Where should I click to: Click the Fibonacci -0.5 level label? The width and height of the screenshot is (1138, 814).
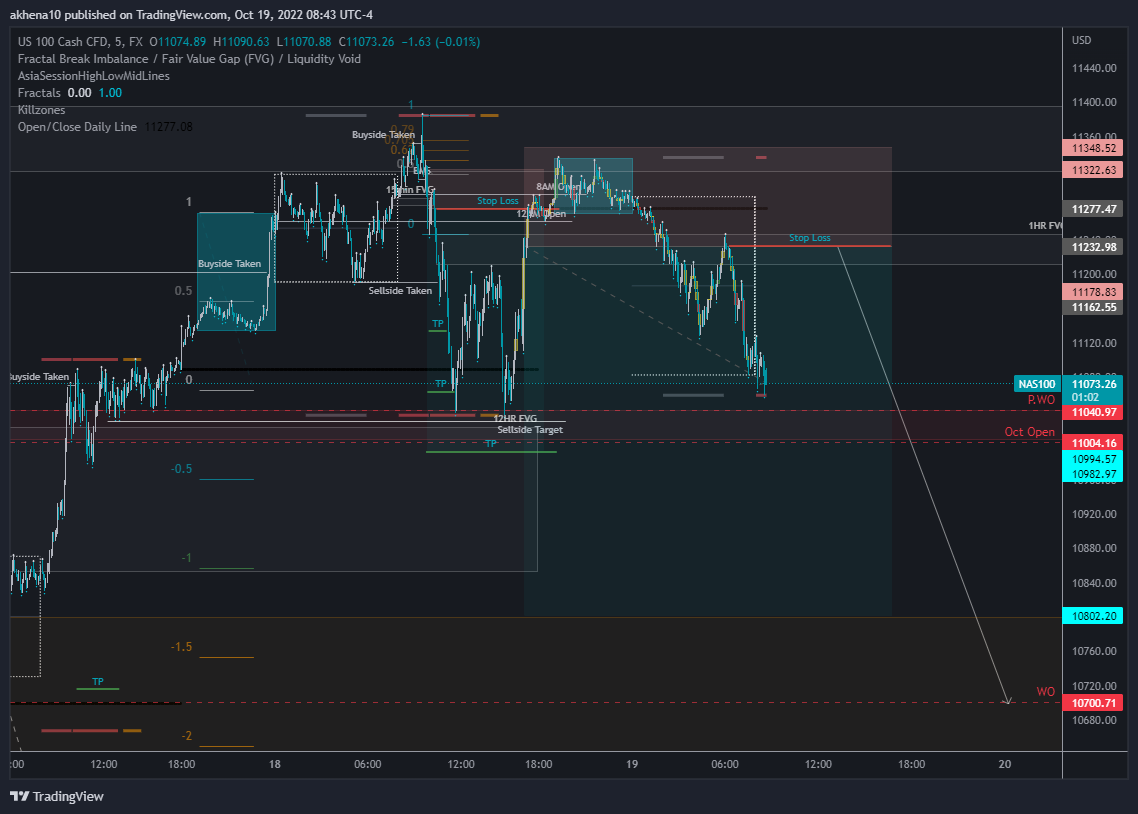(181, 469)
